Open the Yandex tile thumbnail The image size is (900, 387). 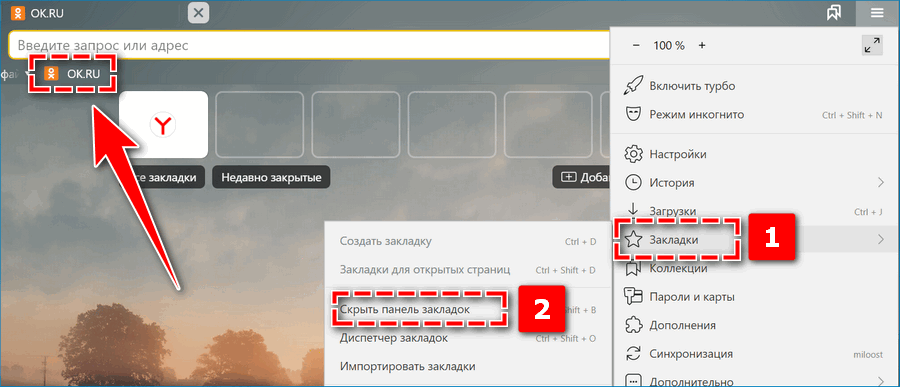click(164, 124)
